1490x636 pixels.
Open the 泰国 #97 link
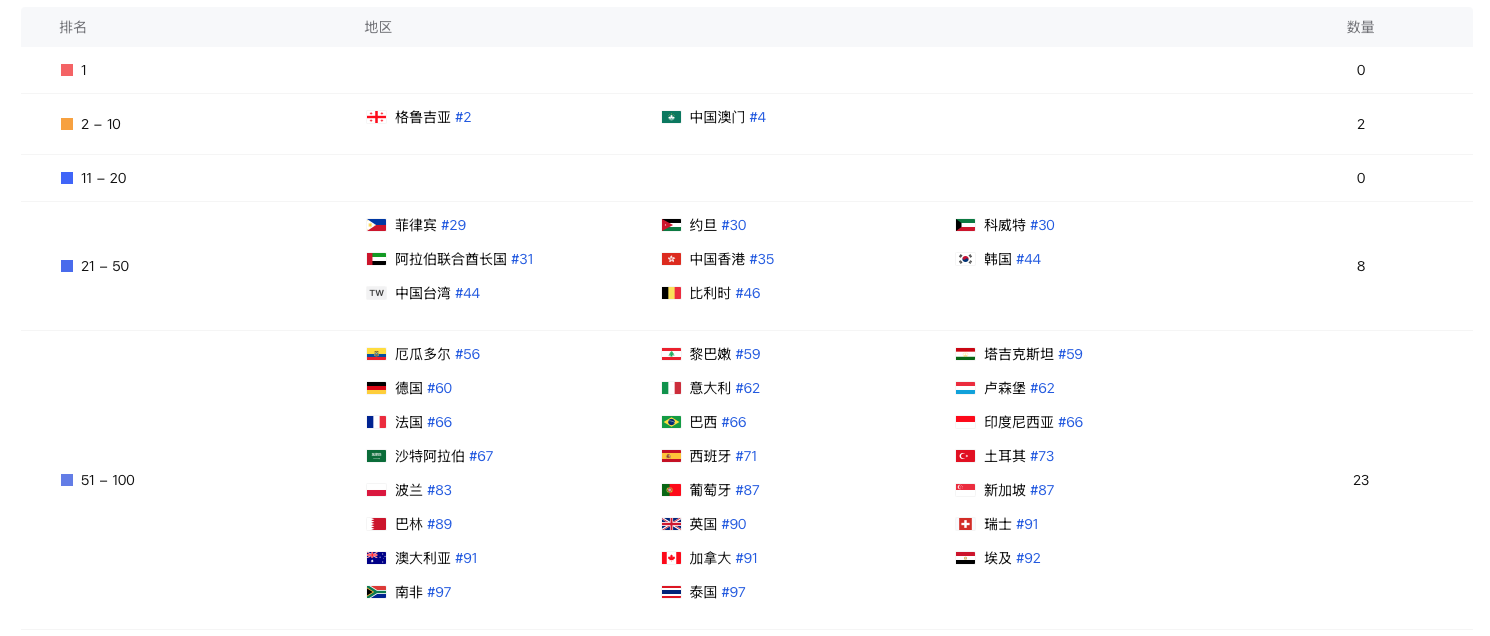point(718,592)
